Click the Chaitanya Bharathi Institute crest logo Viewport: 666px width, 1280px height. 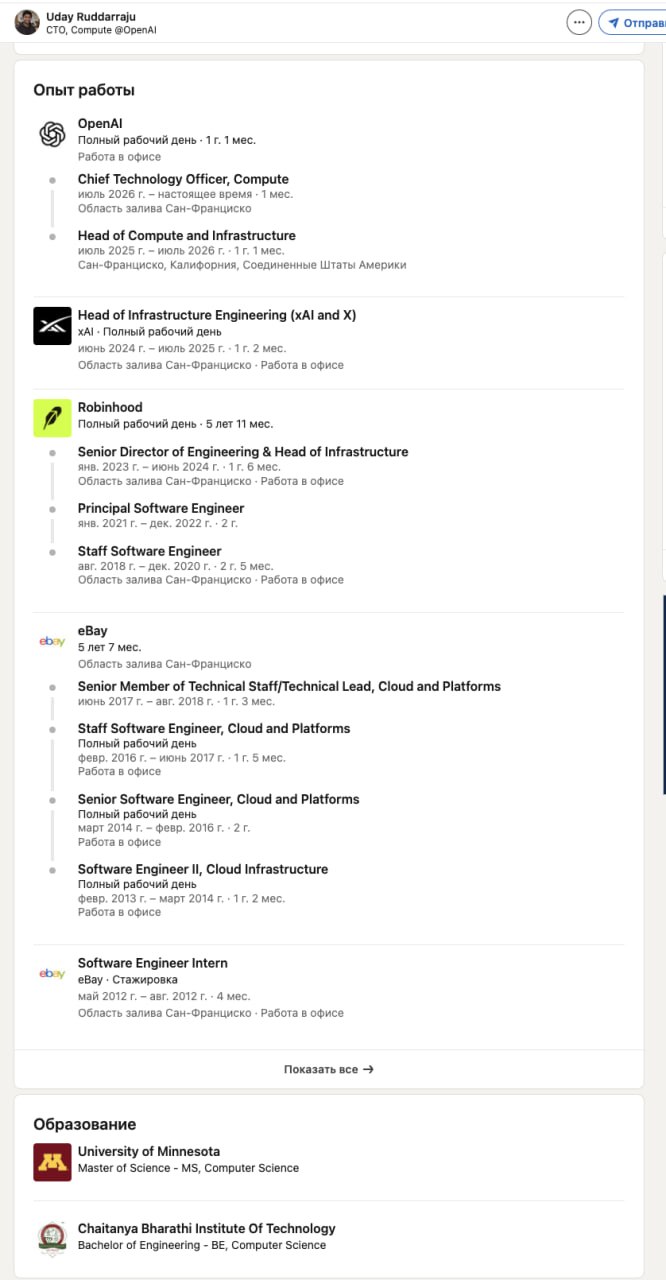pyautogui.click(x=52, y=1239)
